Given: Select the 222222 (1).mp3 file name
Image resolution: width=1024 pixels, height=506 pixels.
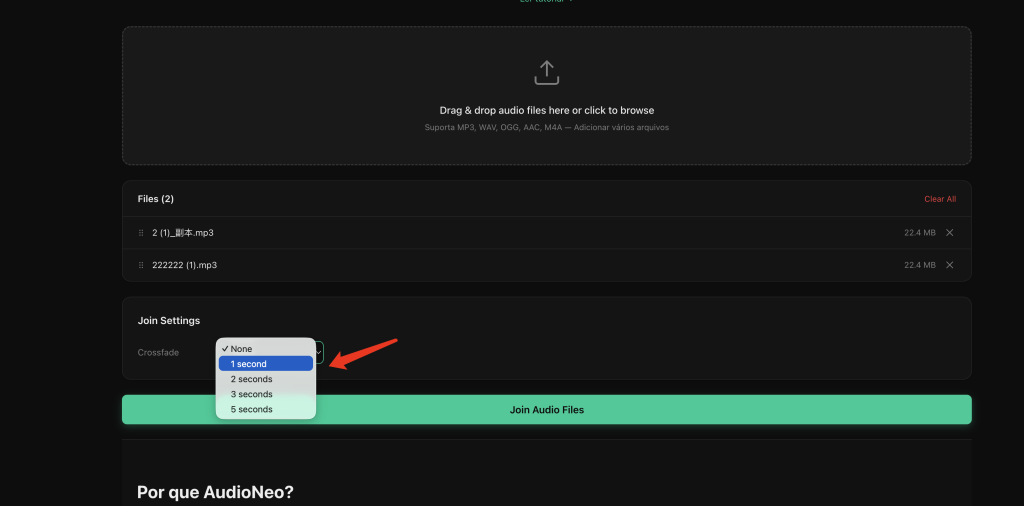Looking at the screenshot, I should click(185, 265).
